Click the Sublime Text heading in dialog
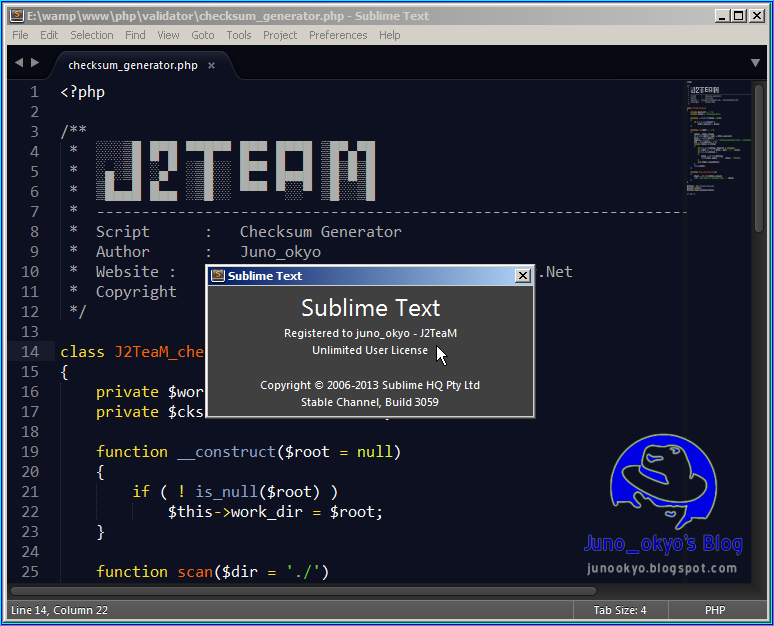Viewport: 774px width, 626px height. pos(370,308)
